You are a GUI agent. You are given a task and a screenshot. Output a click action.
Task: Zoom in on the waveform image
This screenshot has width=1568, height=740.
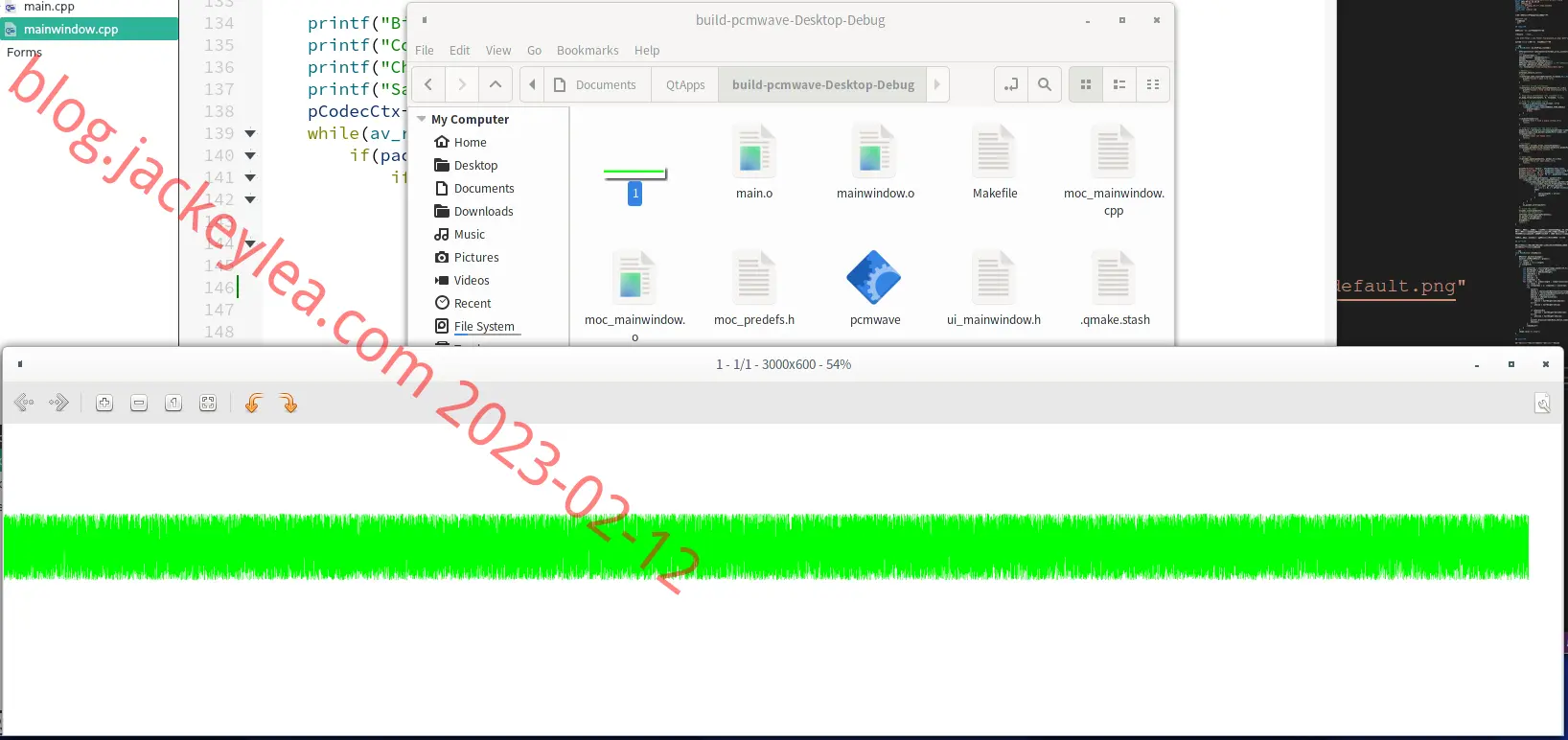104,404
